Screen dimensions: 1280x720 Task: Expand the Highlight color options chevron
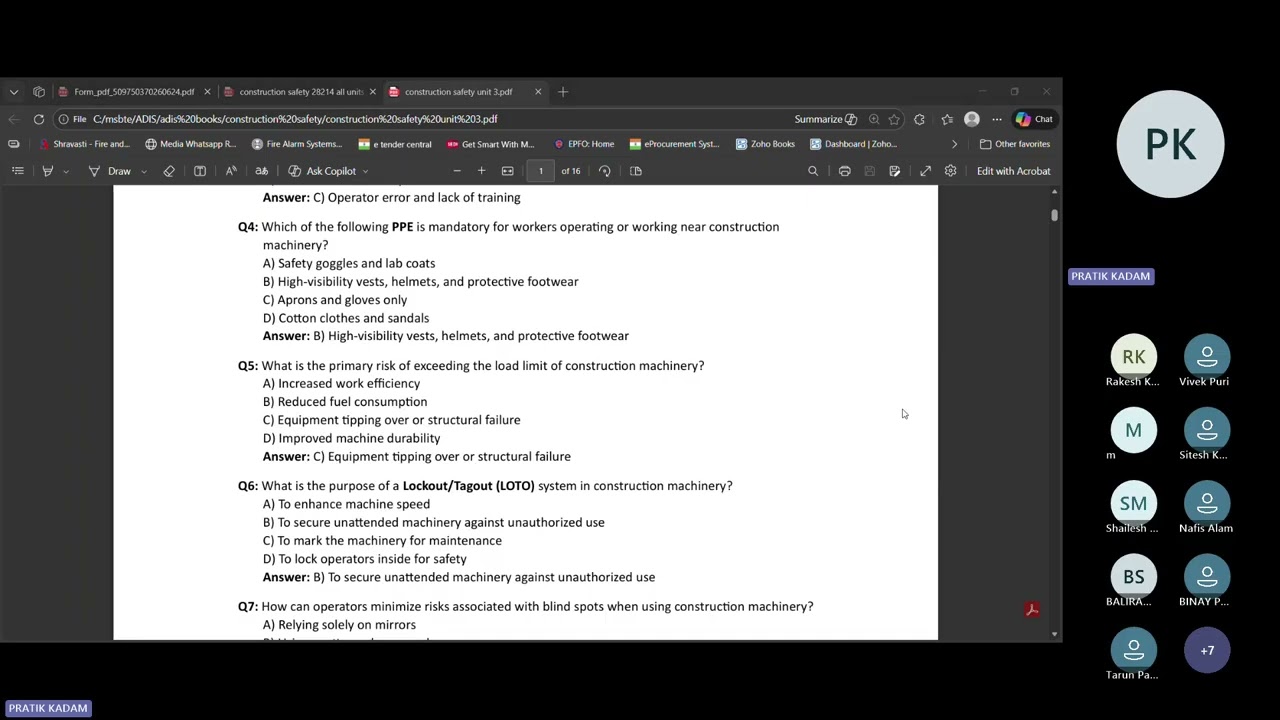click(66, 172)
